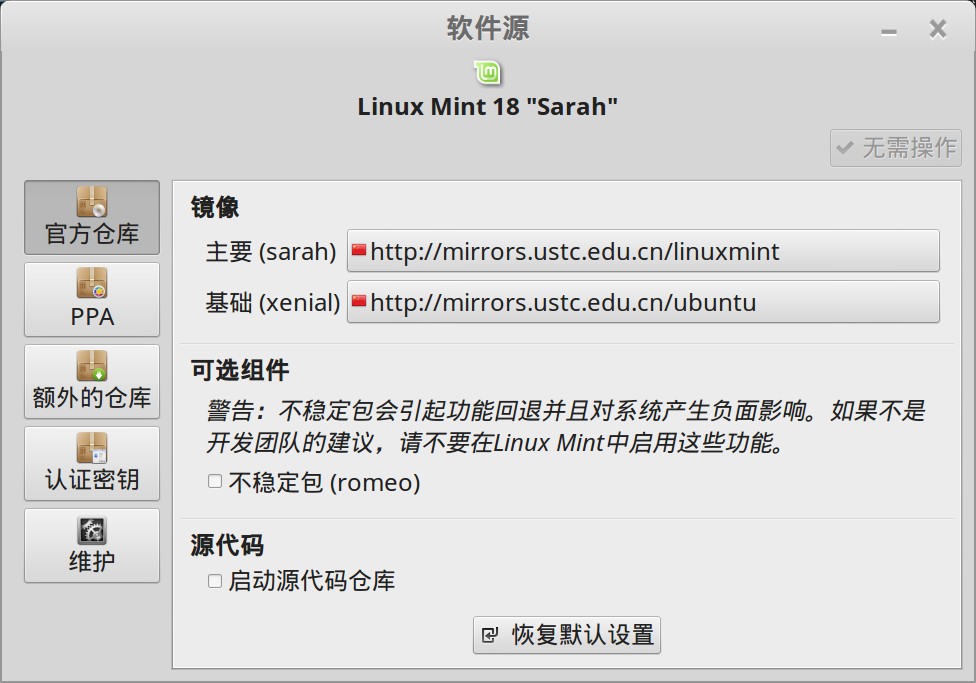Click the 维护 maintenance icon
The height and width of the screenshot is (683, 976).
tap(91, 530)
